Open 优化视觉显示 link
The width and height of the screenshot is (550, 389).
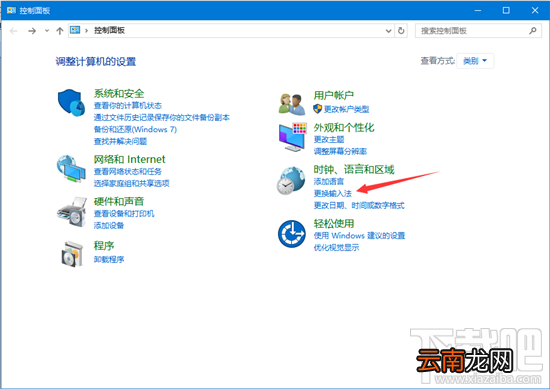(x=336, y=248)
